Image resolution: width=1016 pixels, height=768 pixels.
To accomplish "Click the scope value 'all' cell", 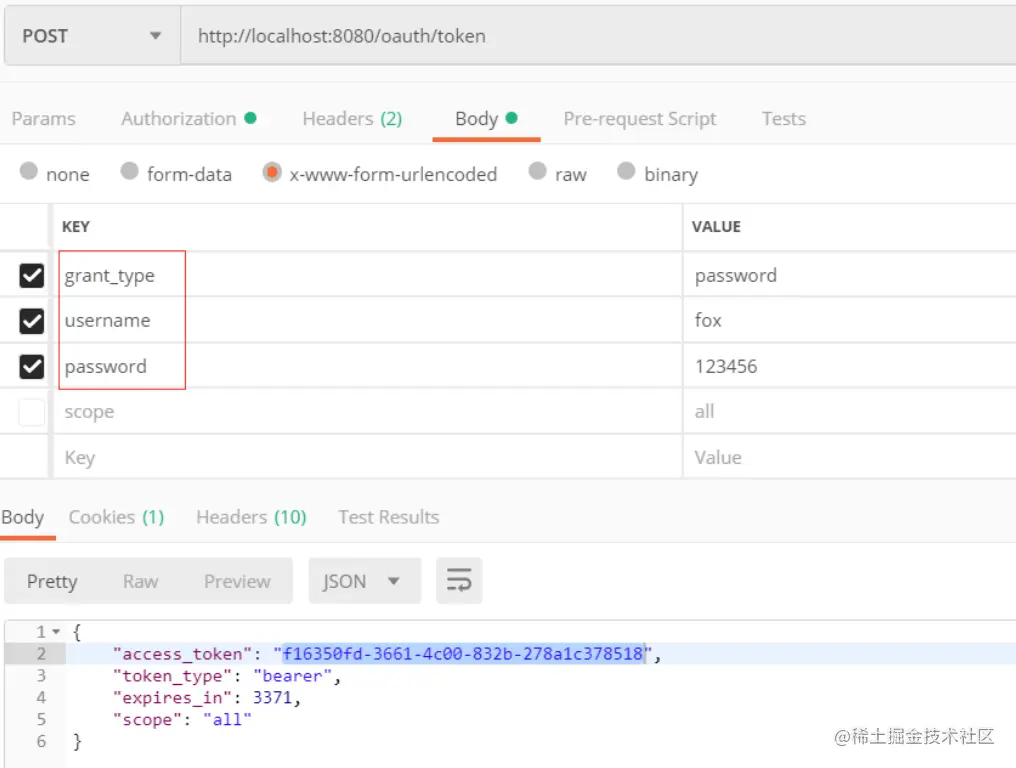I will (849, 412).
